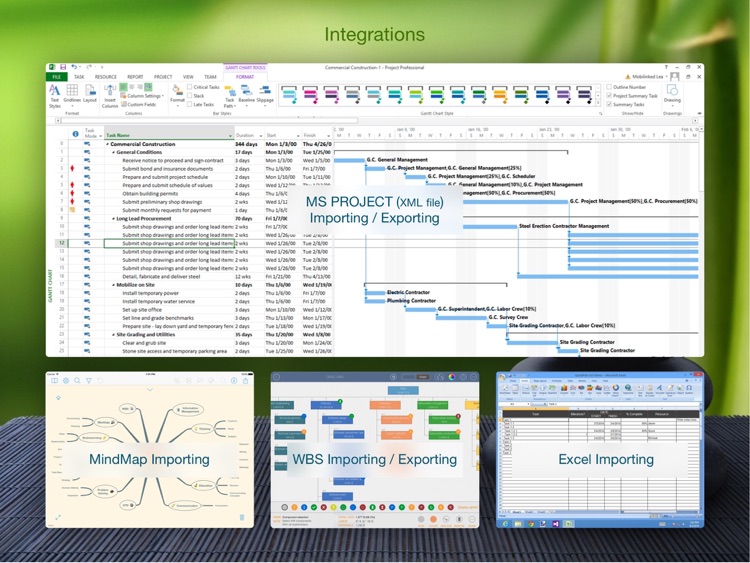
Task: Click the color wheel icon in WBS toolbar
Action: (452, 377)
